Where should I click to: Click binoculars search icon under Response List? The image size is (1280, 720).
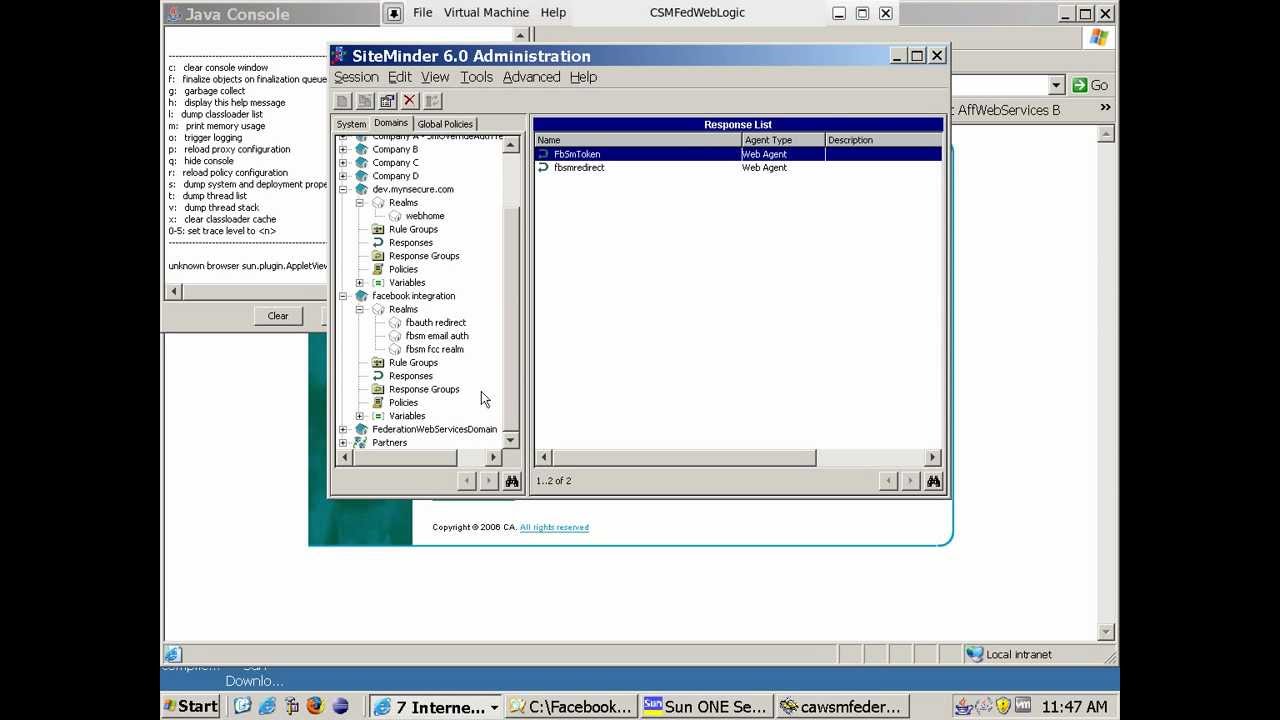click(933, 481)
